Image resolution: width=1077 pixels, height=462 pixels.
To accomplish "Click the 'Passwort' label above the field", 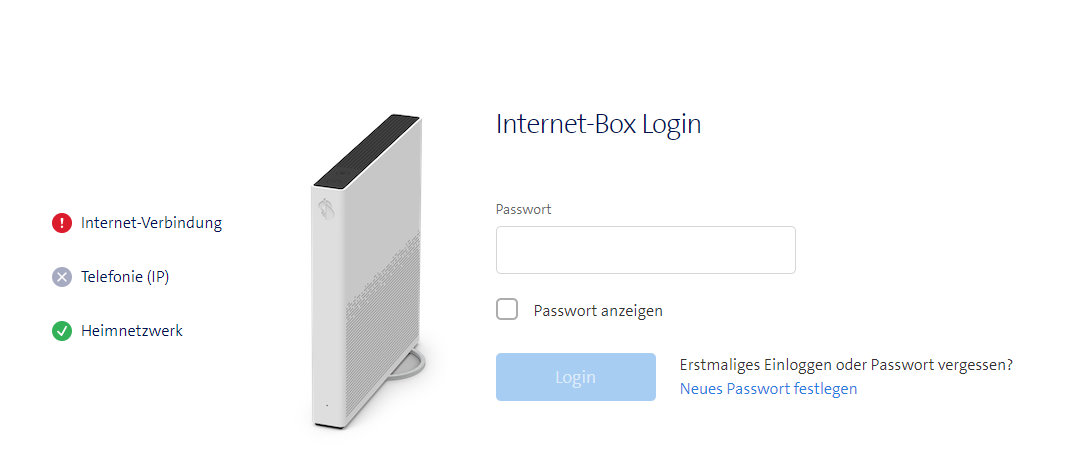I will coord(523,209).
